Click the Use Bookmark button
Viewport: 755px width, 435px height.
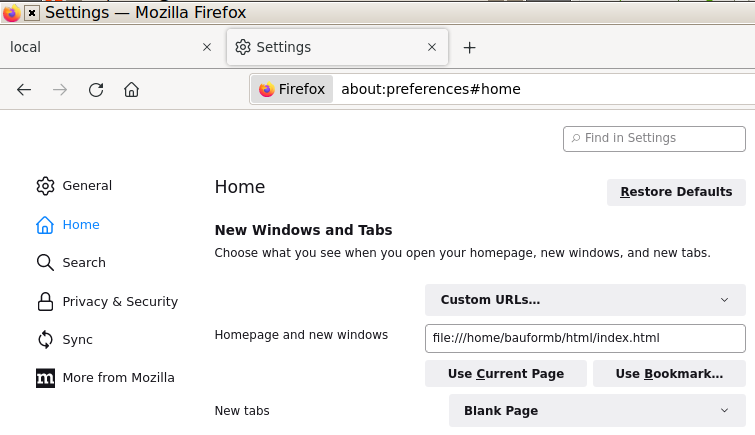click(x=669, y=374)
